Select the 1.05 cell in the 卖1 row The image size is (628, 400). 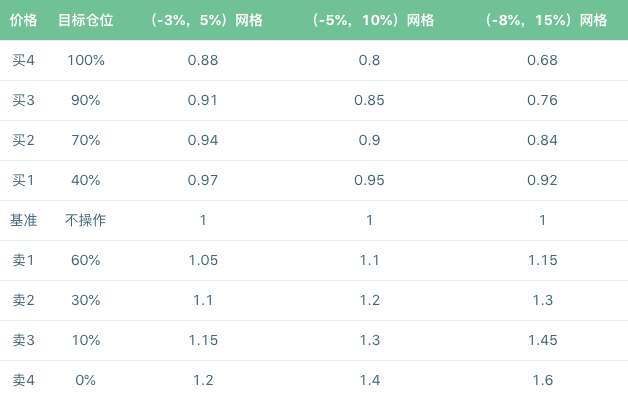click(203, 260)
